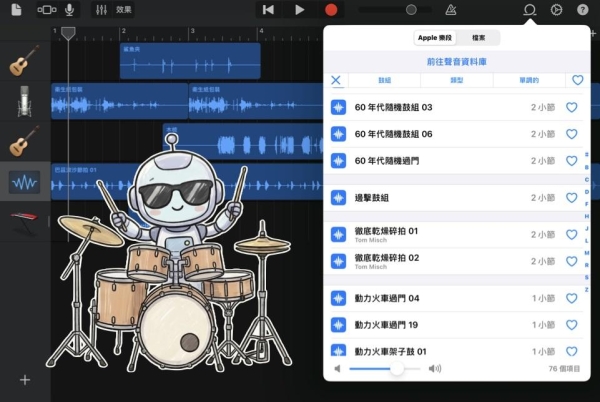Switch view with the tracks view icon

[x=47, y=10]
